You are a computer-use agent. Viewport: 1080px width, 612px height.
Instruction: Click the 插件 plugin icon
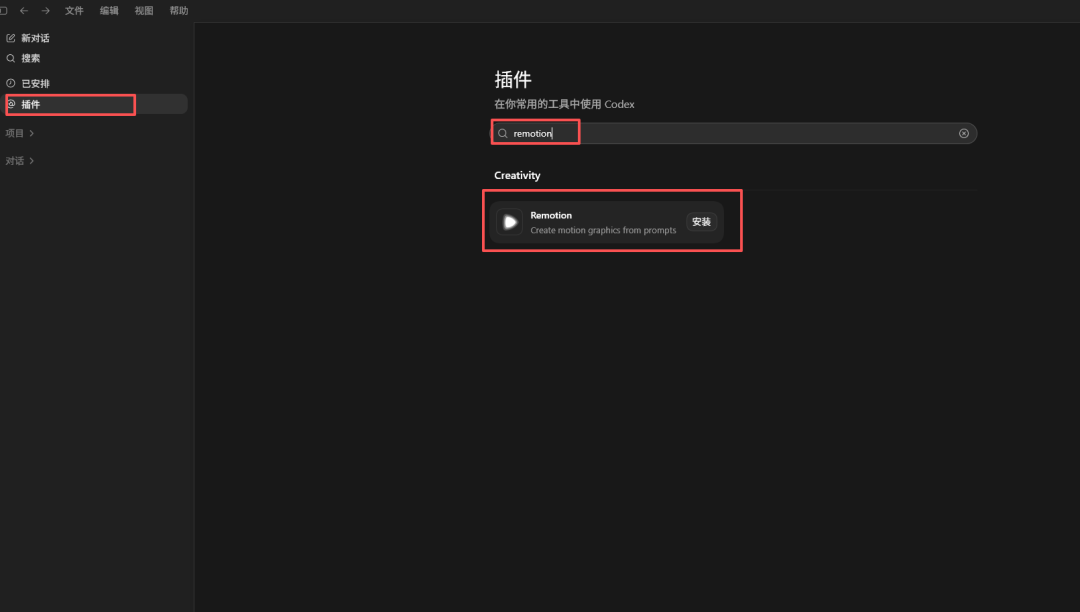(x=11, y=104)
